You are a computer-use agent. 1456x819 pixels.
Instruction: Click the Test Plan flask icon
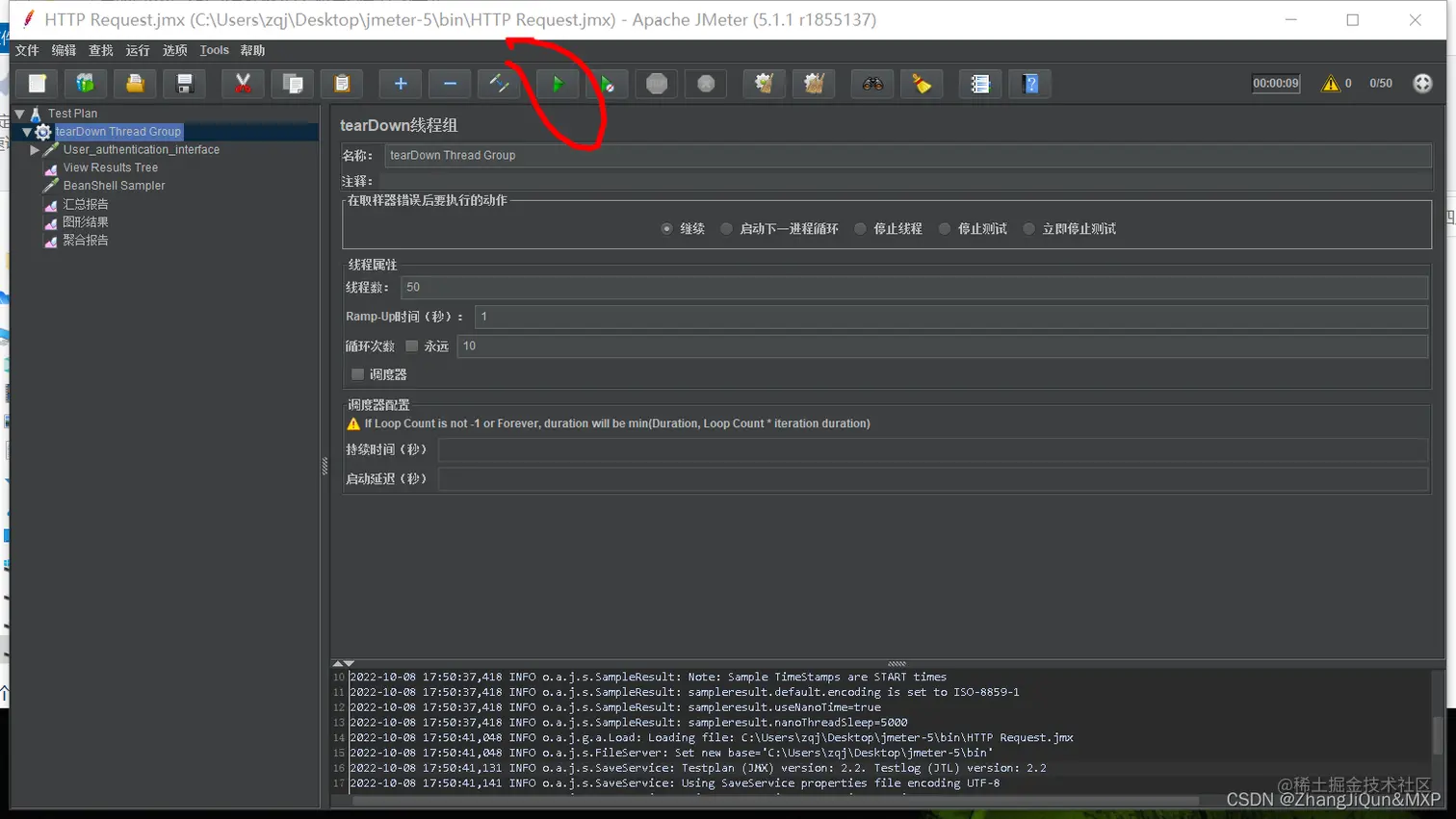pos(36,114)
